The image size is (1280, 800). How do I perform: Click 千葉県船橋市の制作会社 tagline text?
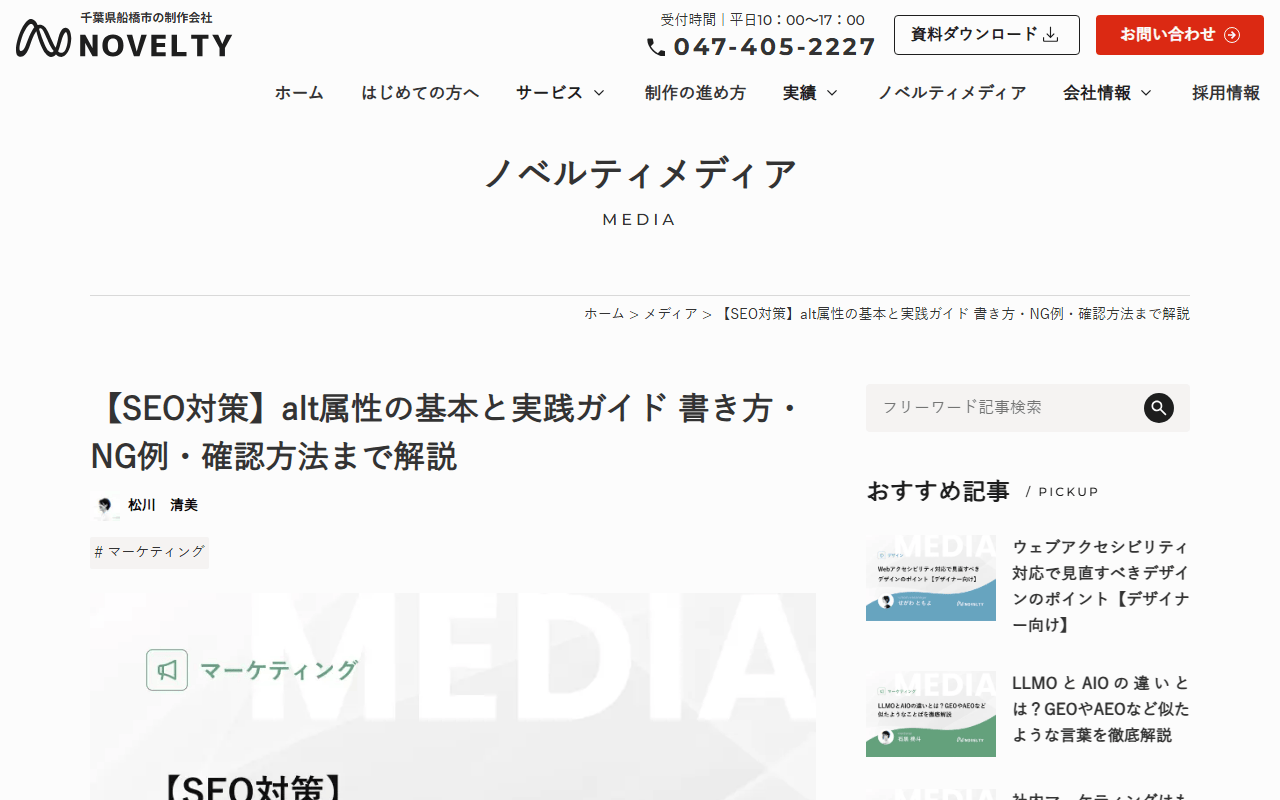click(146, 18)
